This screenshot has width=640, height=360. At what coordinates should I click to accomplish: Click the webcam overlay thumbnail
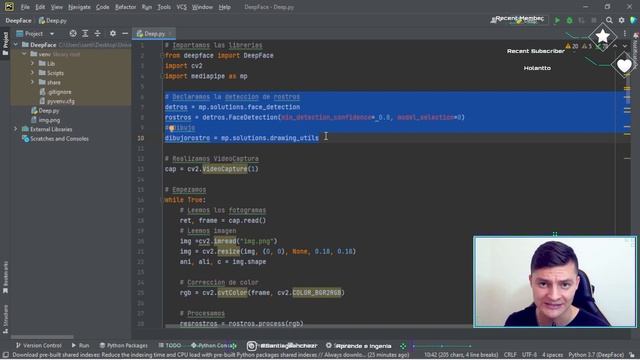(555, 282)
